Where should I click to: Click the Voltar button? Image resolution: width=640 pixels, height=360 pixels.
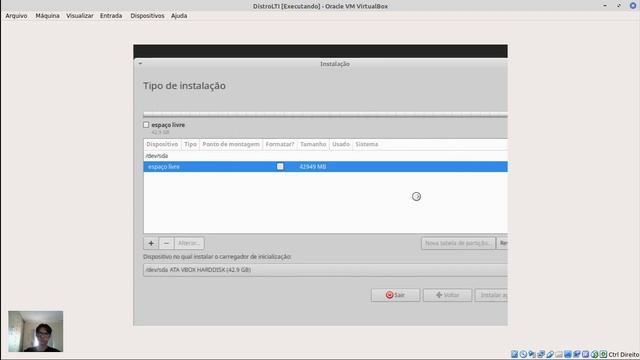447,295
